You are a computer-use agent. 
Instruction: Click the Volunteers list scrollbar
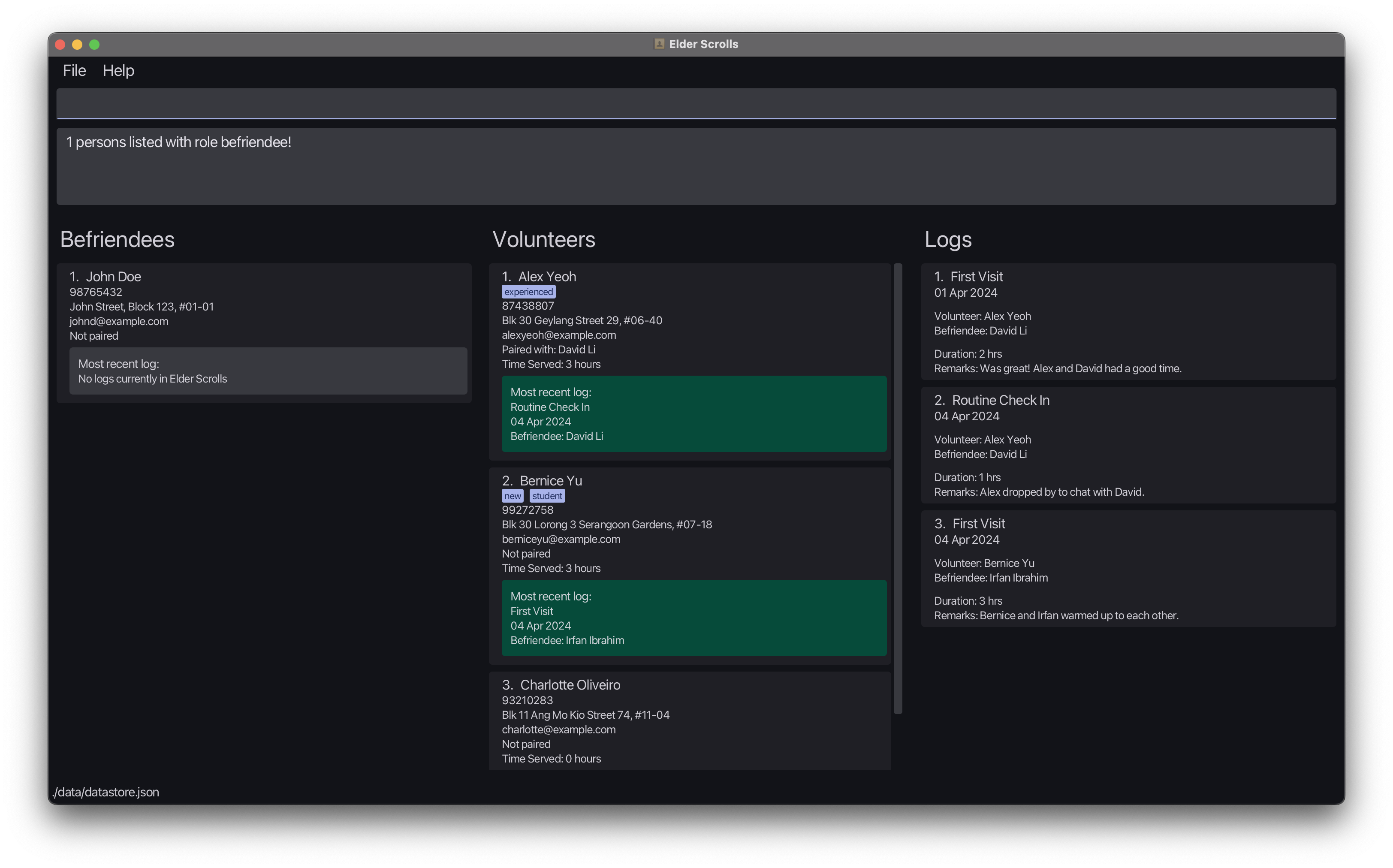pyautogui.click(x=898, y=488)
